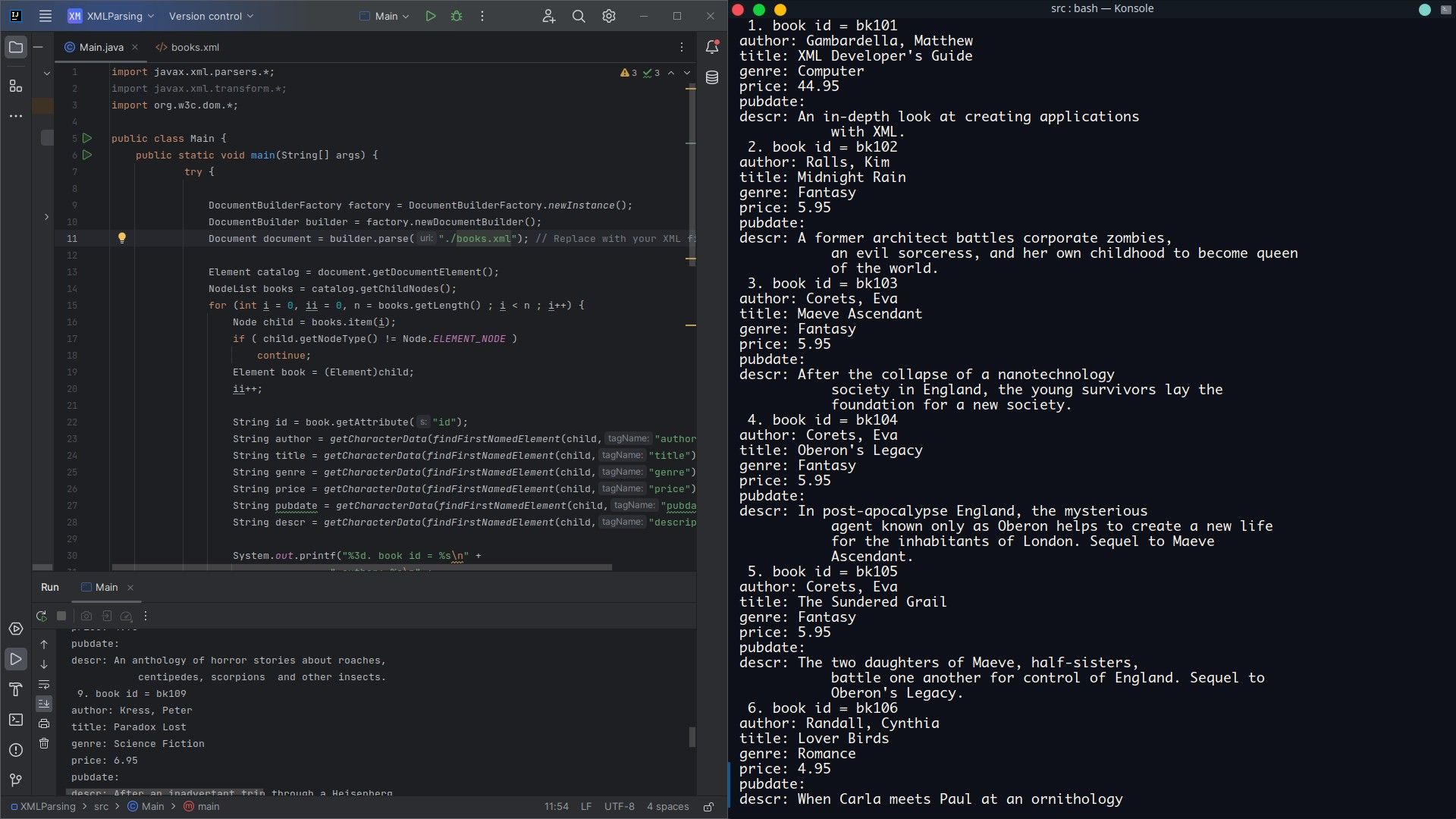Run the Main application with the green play icon
This screenshot has height=819, width=1456.
coord(431,15)
